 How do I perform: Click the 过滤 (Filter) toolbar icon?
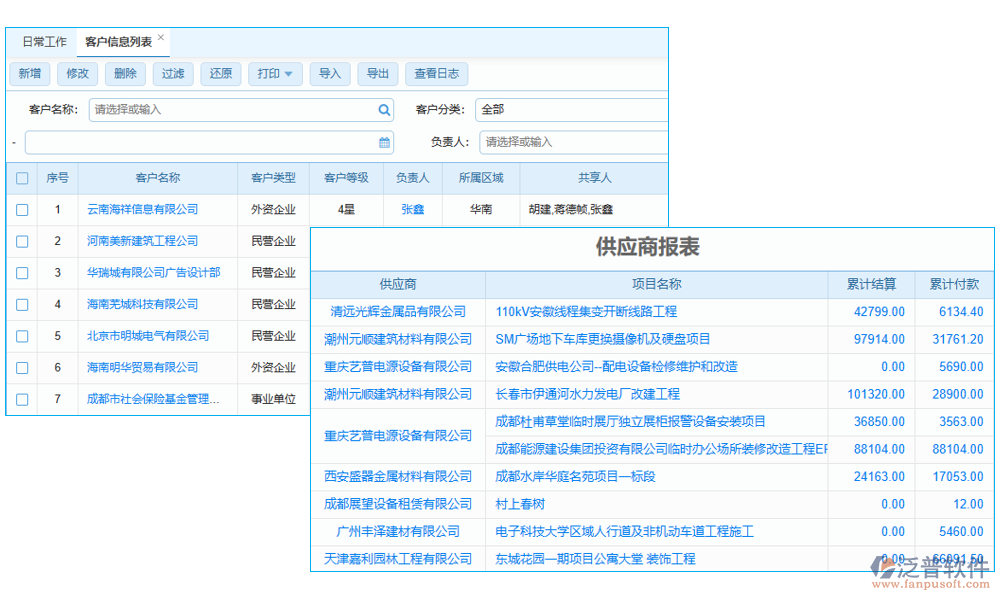[x=172, y=73]
